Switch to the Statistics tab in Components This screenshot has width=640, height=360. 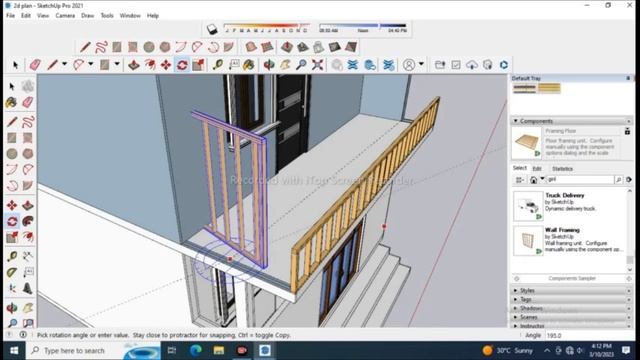[562, 169]
